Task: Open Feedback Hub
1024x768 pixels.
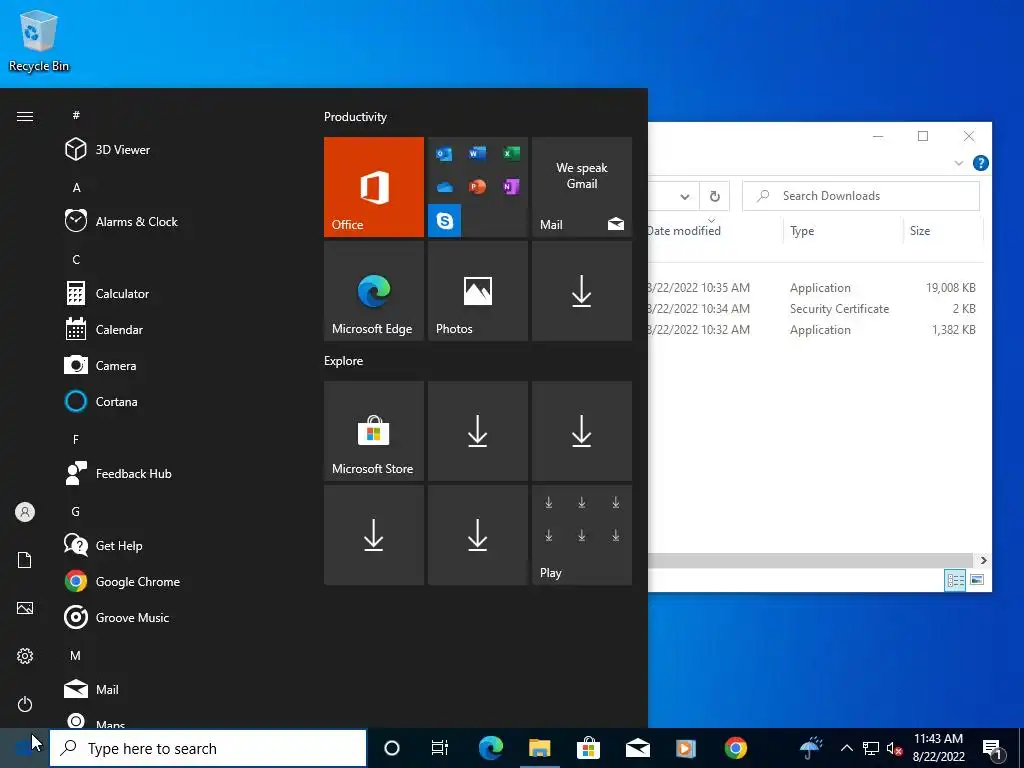Action: coord(118,473)
